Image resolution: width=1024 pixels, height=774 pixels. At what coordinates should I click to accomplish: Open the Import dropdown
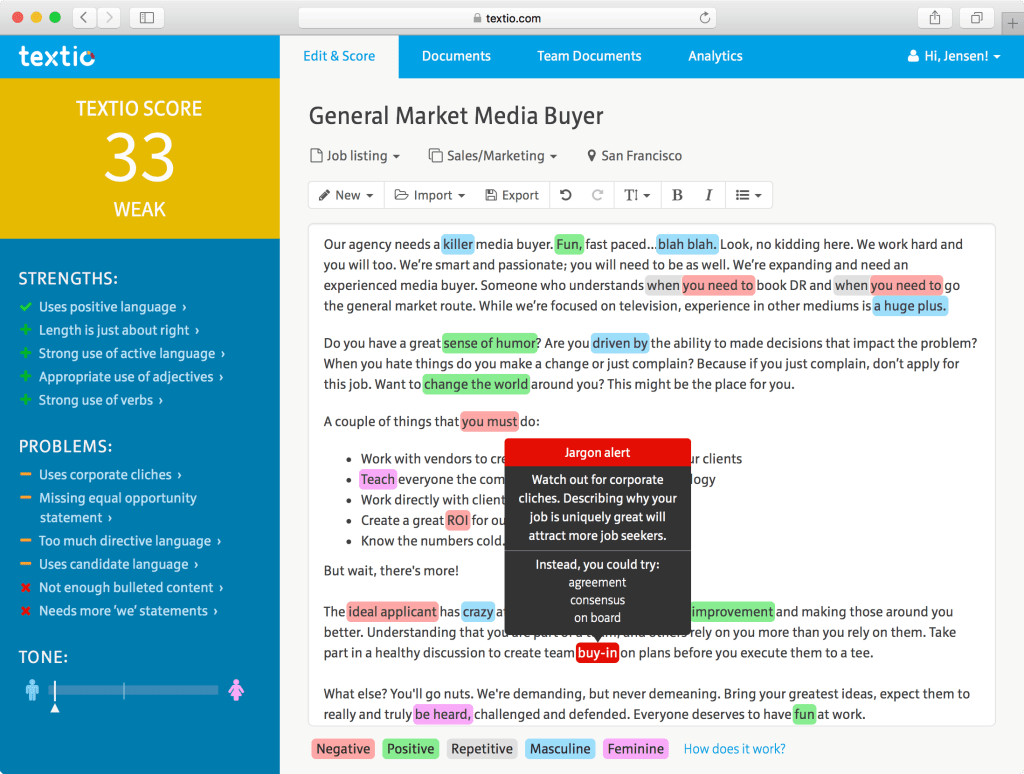point(430,195)
